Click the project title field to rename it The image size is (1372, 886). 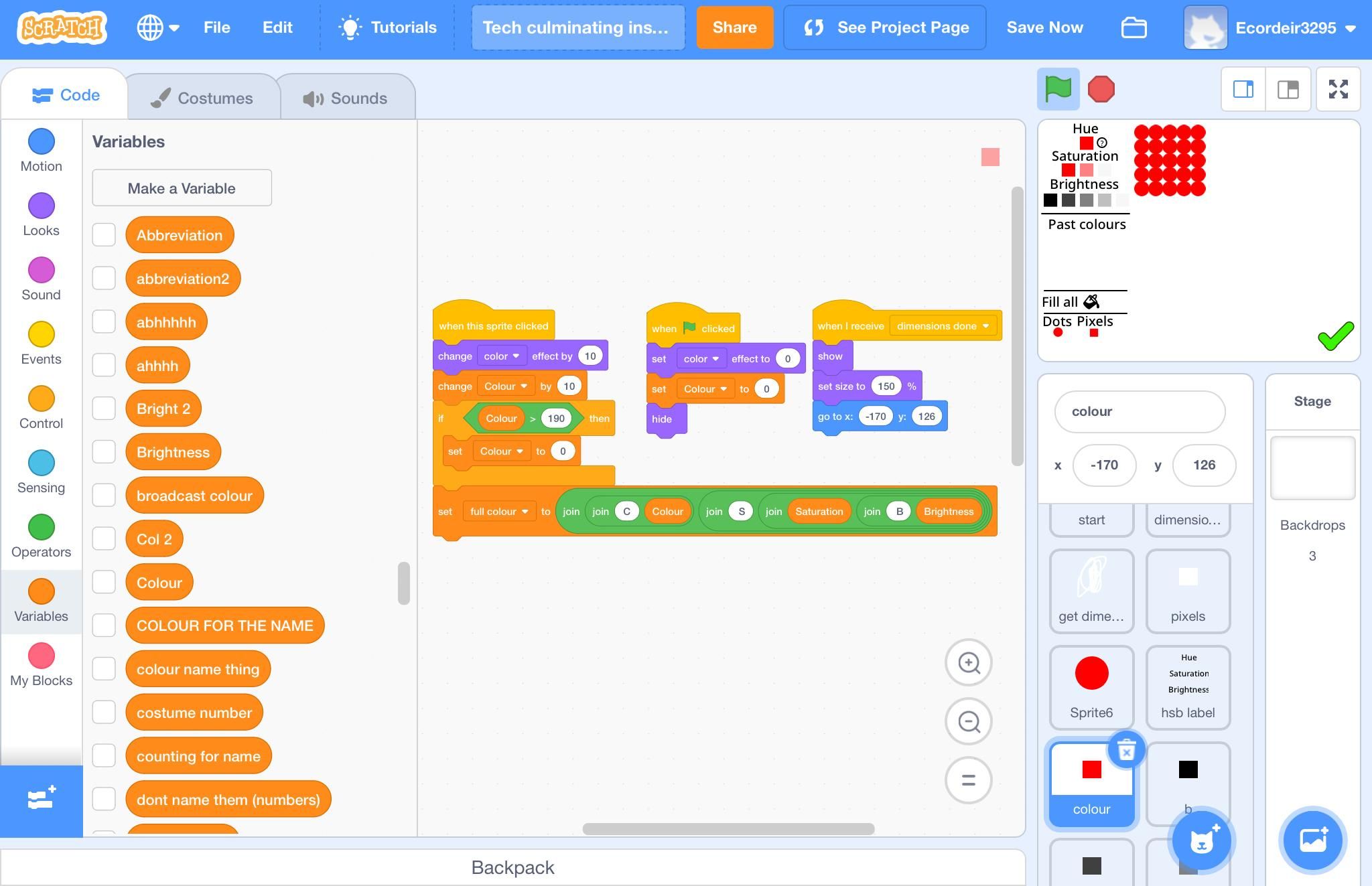(x=577, y=27)
